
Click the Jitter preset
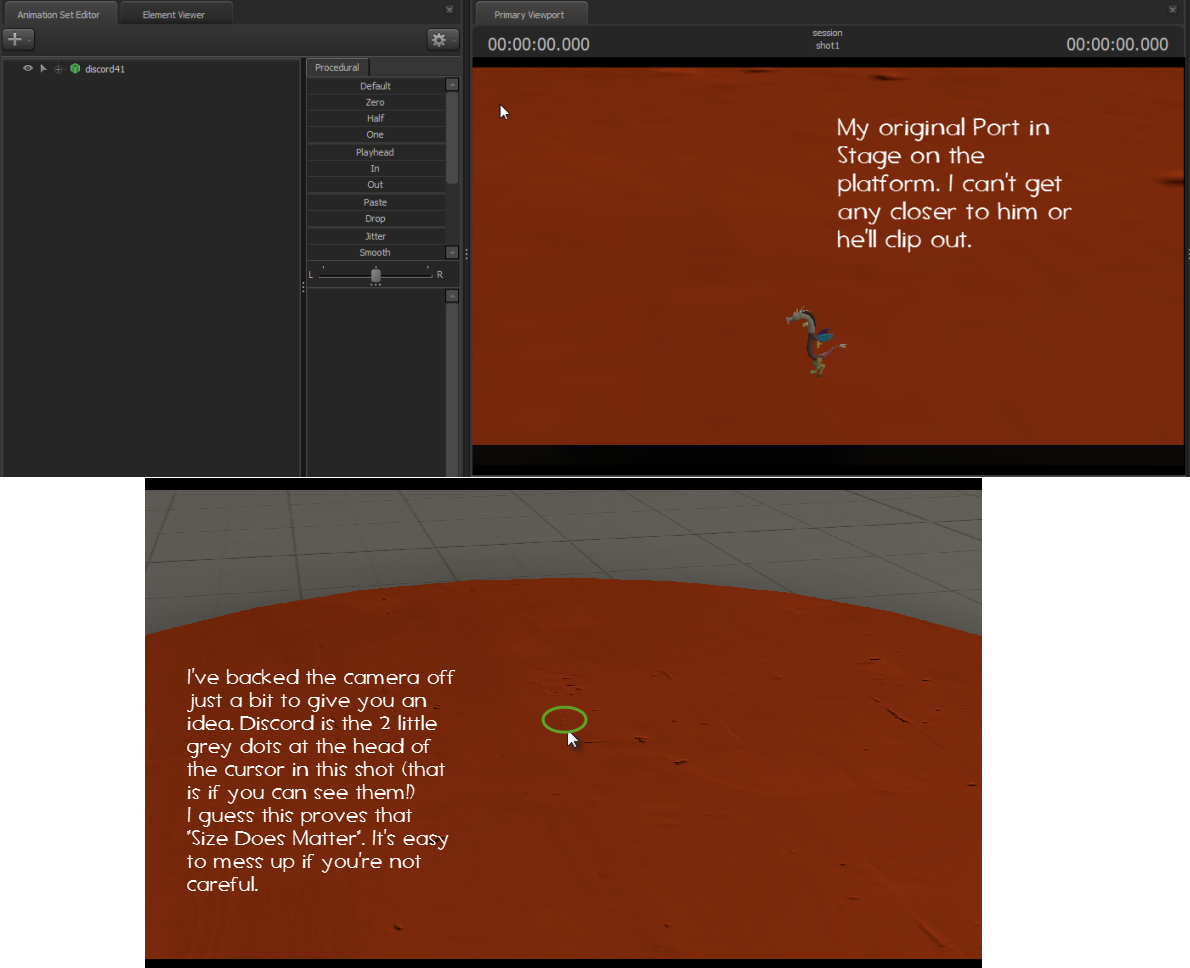pyautogui.click(x=376, y=236)
